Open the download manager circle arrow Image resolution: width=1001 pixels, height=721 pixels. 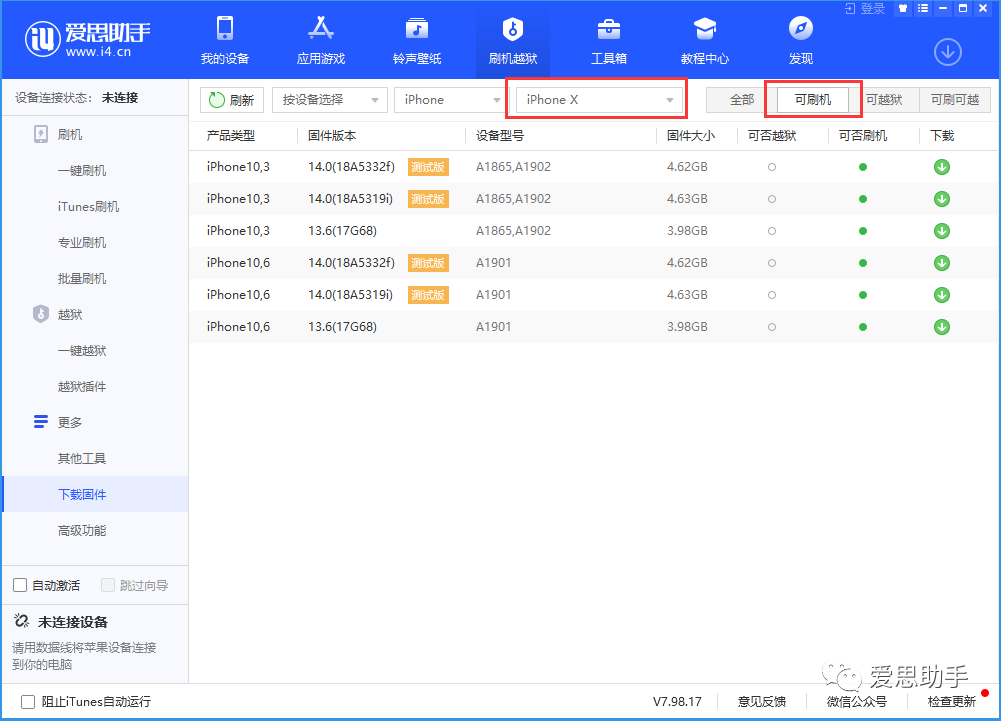click(x=948, y=52)
